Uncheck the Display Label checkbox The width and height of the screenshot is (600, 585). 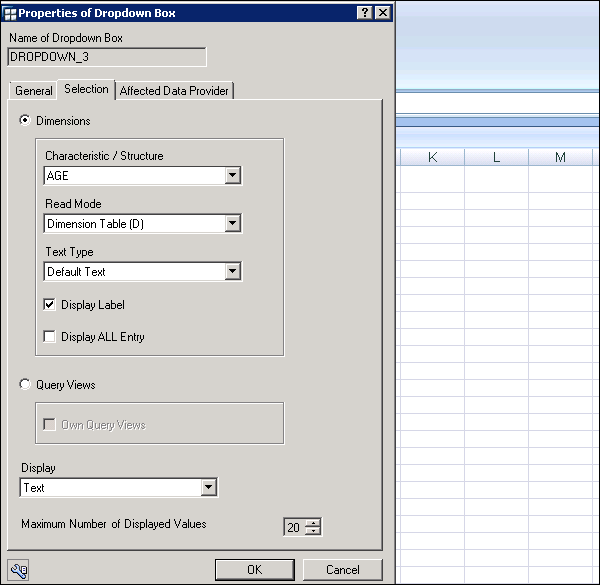[x=50, y=305]
